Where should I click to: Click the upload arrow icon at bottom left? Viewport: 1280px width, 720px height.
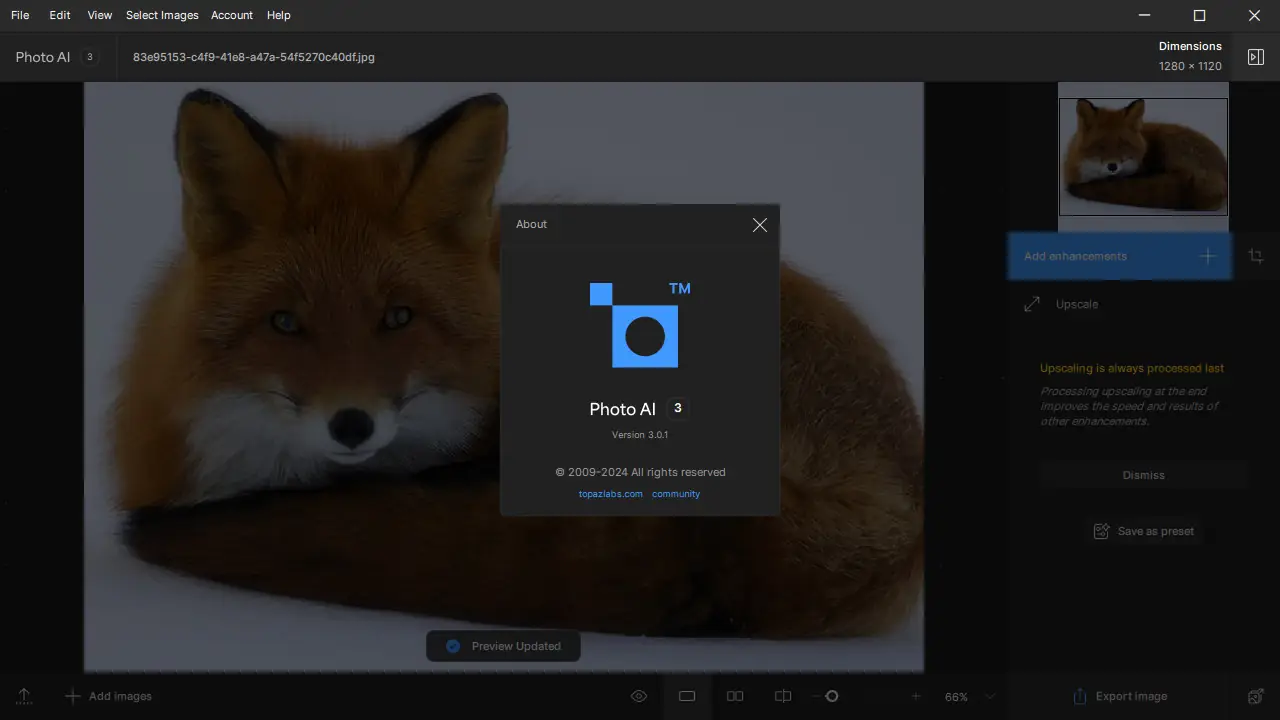(24, 696)
